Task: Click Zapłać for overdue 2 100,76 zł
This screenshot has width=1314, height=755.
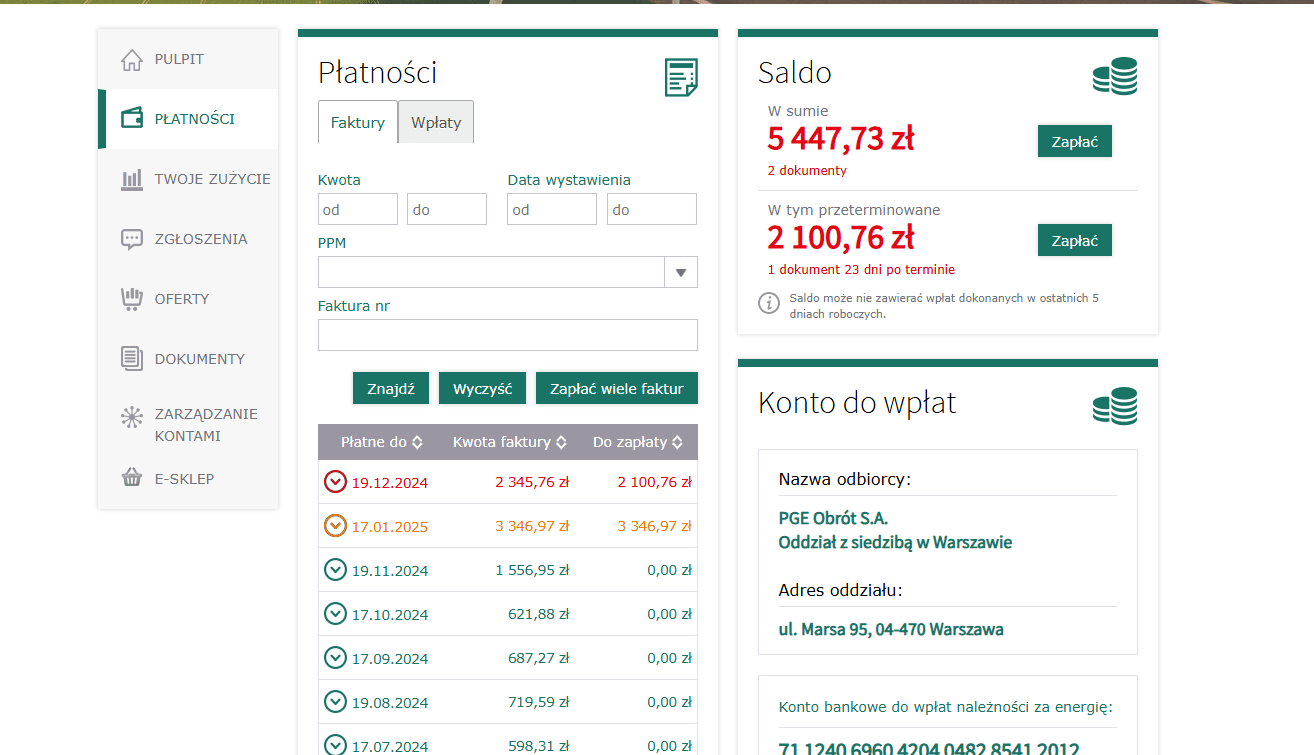Action: point(1075,240)
